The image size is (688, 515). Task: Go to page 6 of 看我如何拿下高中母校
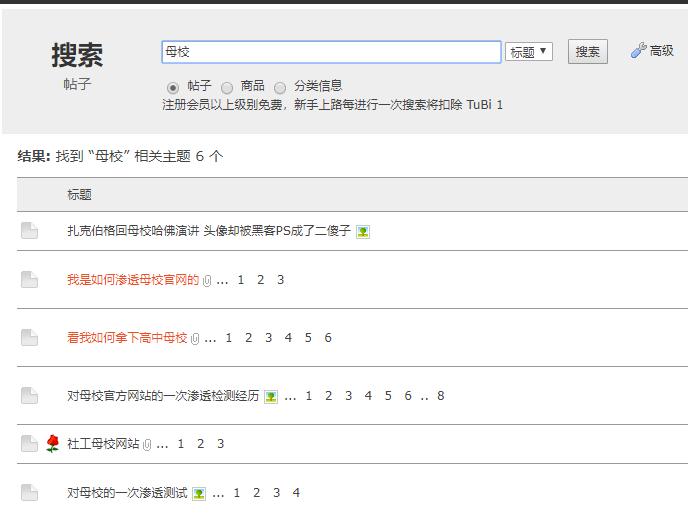click(328, 338)
